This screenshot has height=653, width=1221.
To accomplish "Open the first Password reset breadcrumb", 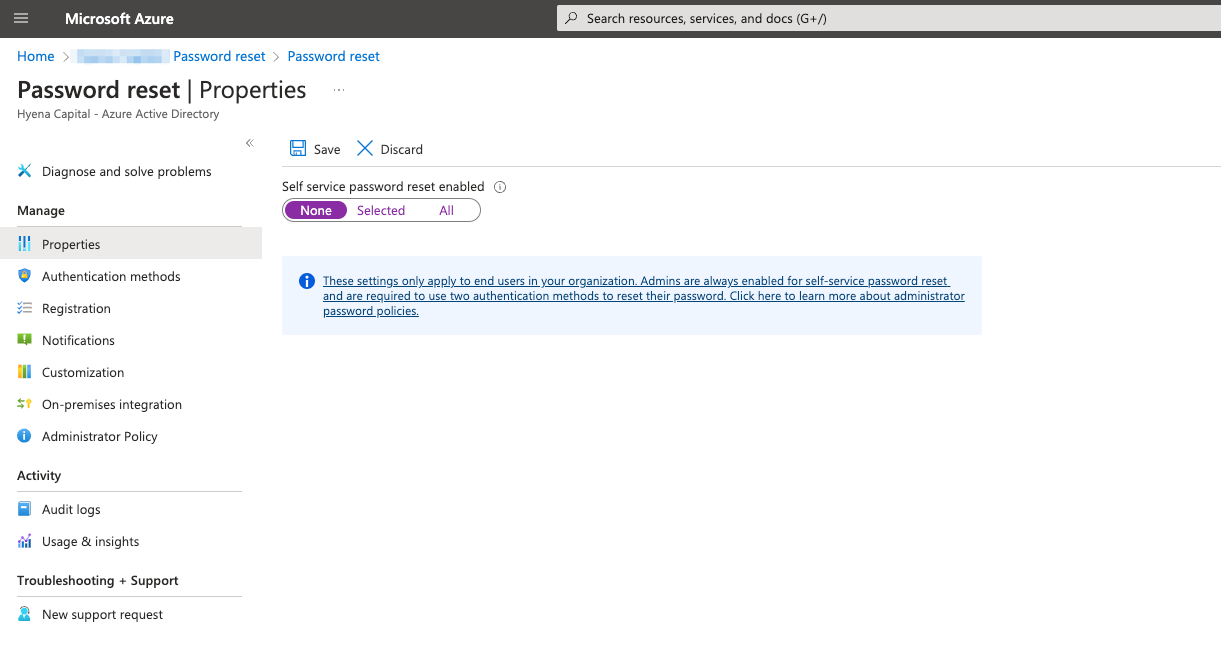I will point(220,56).
